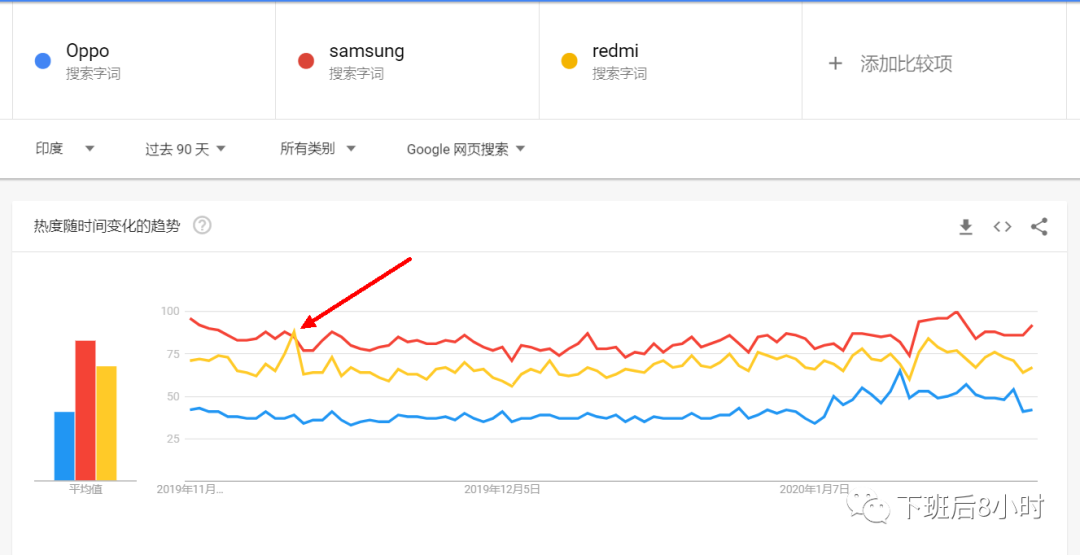Click the 2019年12月5日 date on the timeline
This screenshot has width=1080, height=555.
(502, 489)
